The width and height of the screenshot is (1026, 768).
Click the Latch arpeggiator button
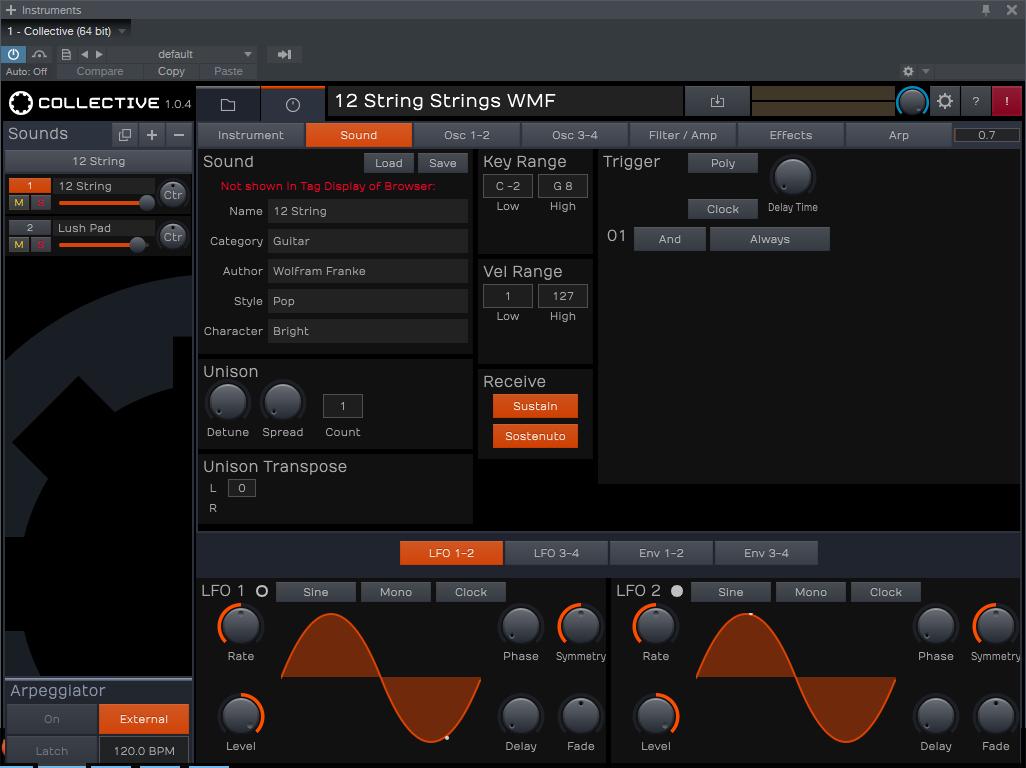(52, 750)
